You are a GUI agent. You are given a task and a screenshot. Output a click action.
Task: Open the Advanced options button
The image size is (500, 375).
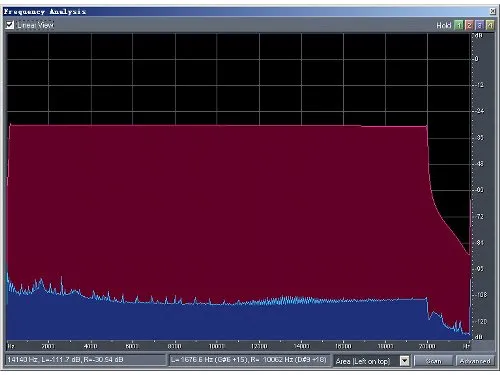(474, 361)
